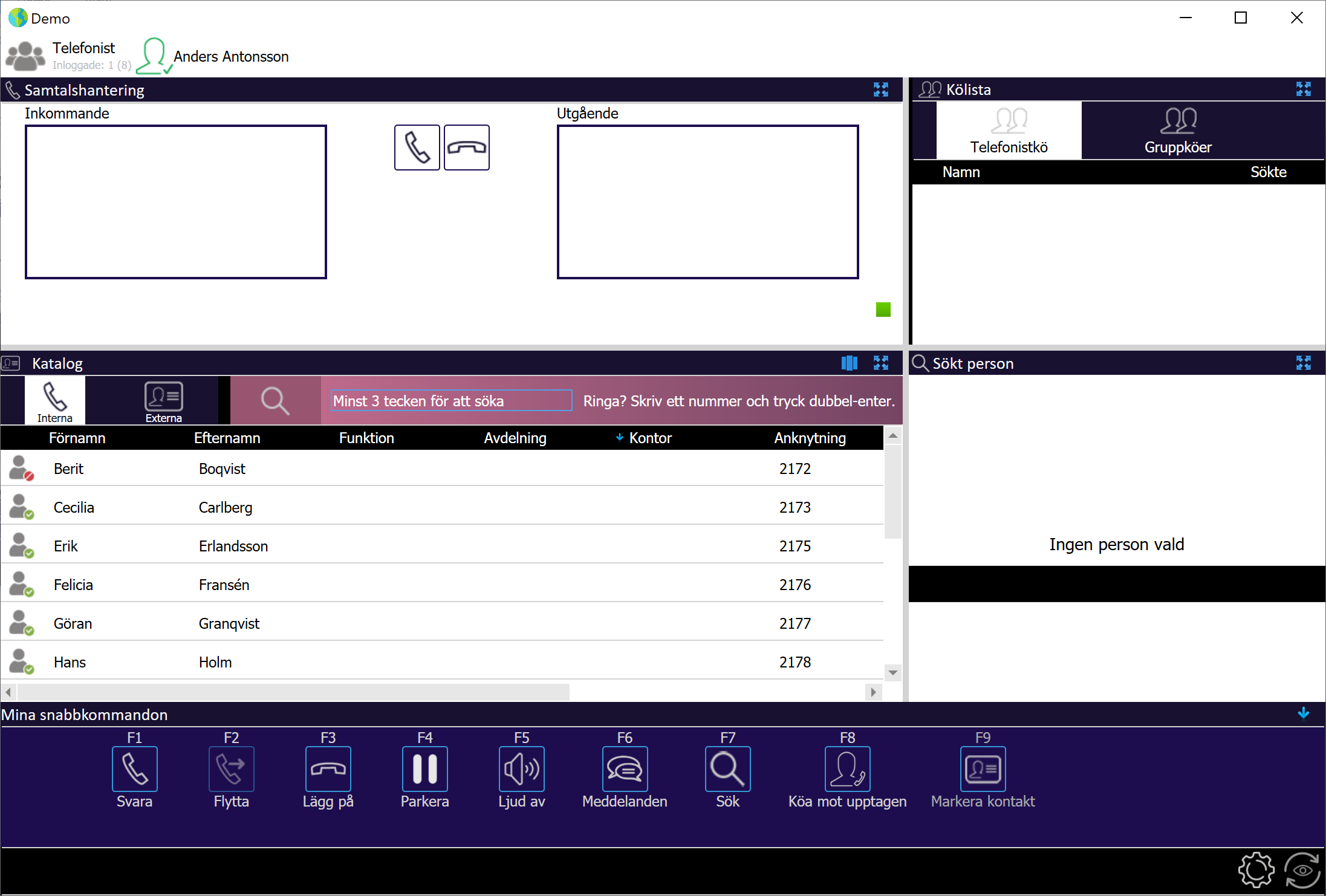The height and width of the screenshot is (896, 1326).
Task: Click the Anders Antonsson user status icon
Action: point(154,56)
